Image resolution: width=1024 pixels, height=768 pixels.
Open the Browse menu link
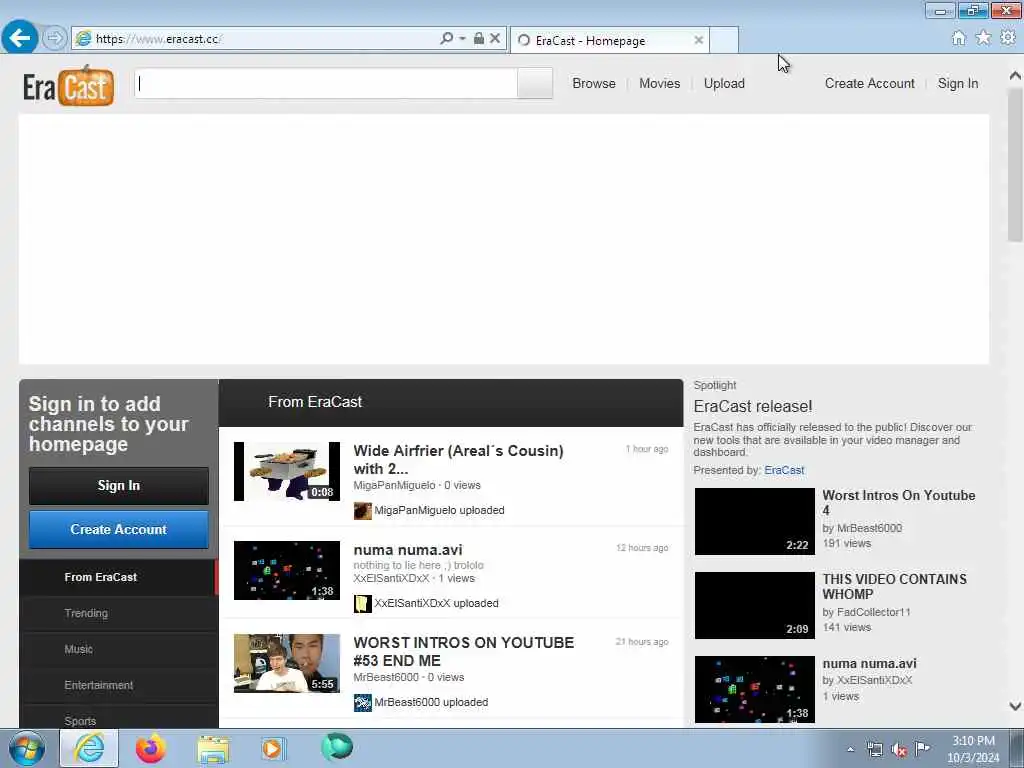click(x=594, y=84)
